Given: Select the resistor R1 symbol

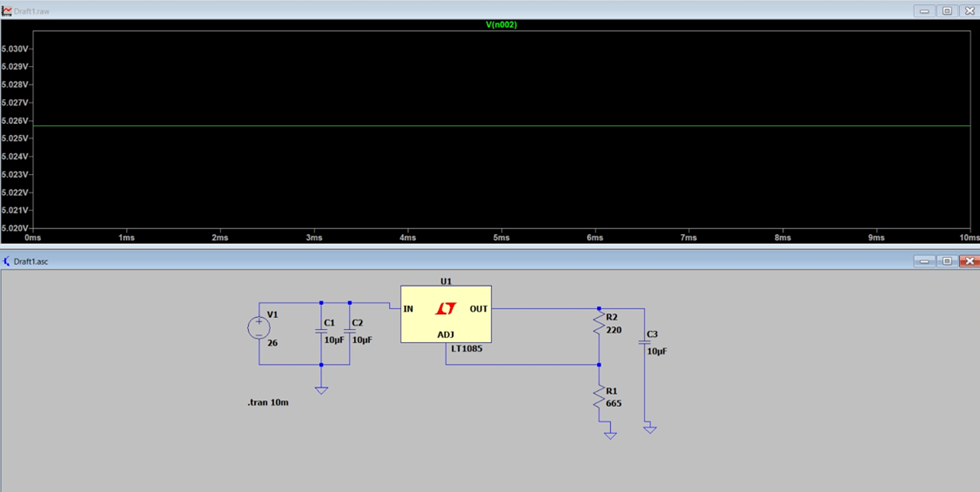Looking at the screenshot, I should click(598, 398).
